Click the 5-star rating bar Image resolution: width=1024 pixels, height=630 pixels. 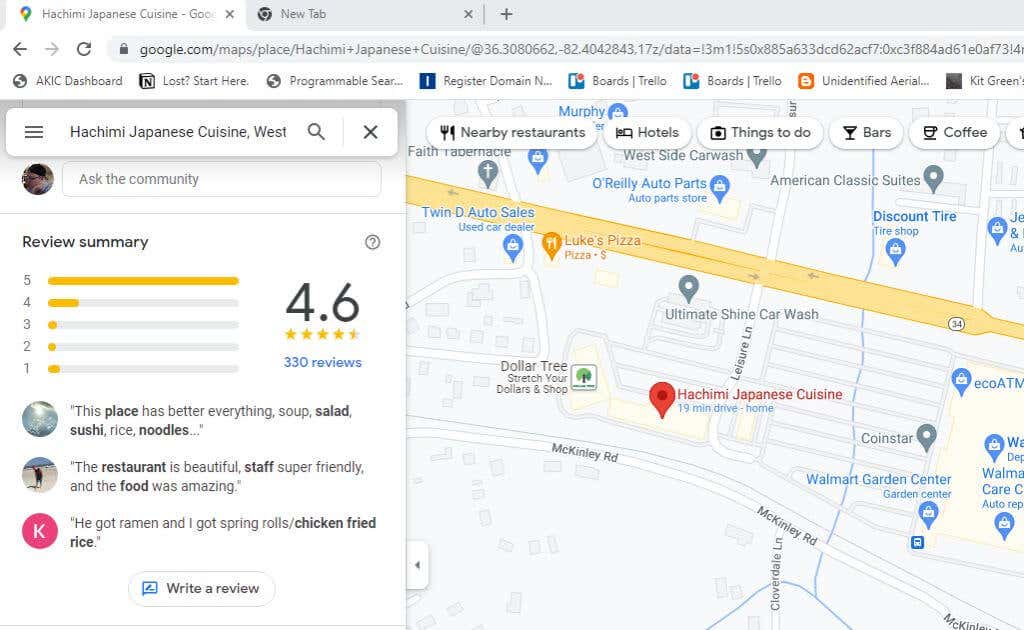click(x=143, y=281)
